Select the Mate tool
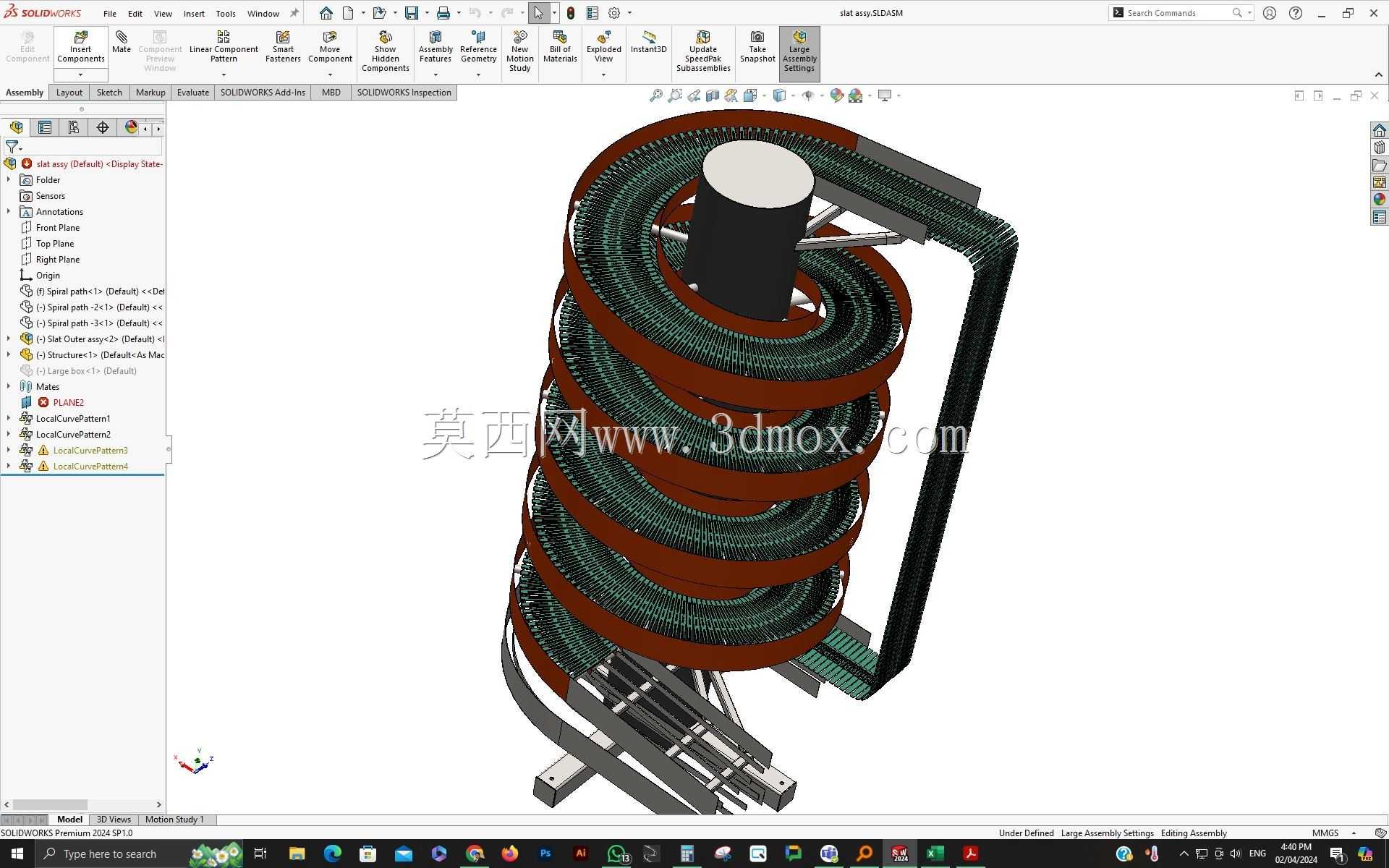 coord(122,43)
